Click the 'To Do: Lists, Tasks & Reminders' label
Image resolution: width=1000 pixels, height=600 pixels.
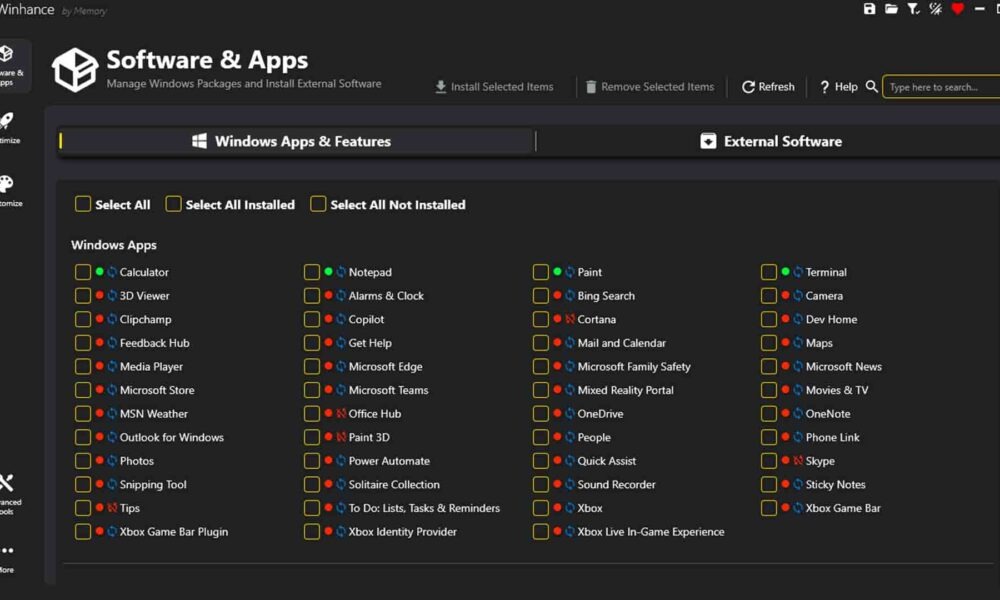tap(424, 508)
